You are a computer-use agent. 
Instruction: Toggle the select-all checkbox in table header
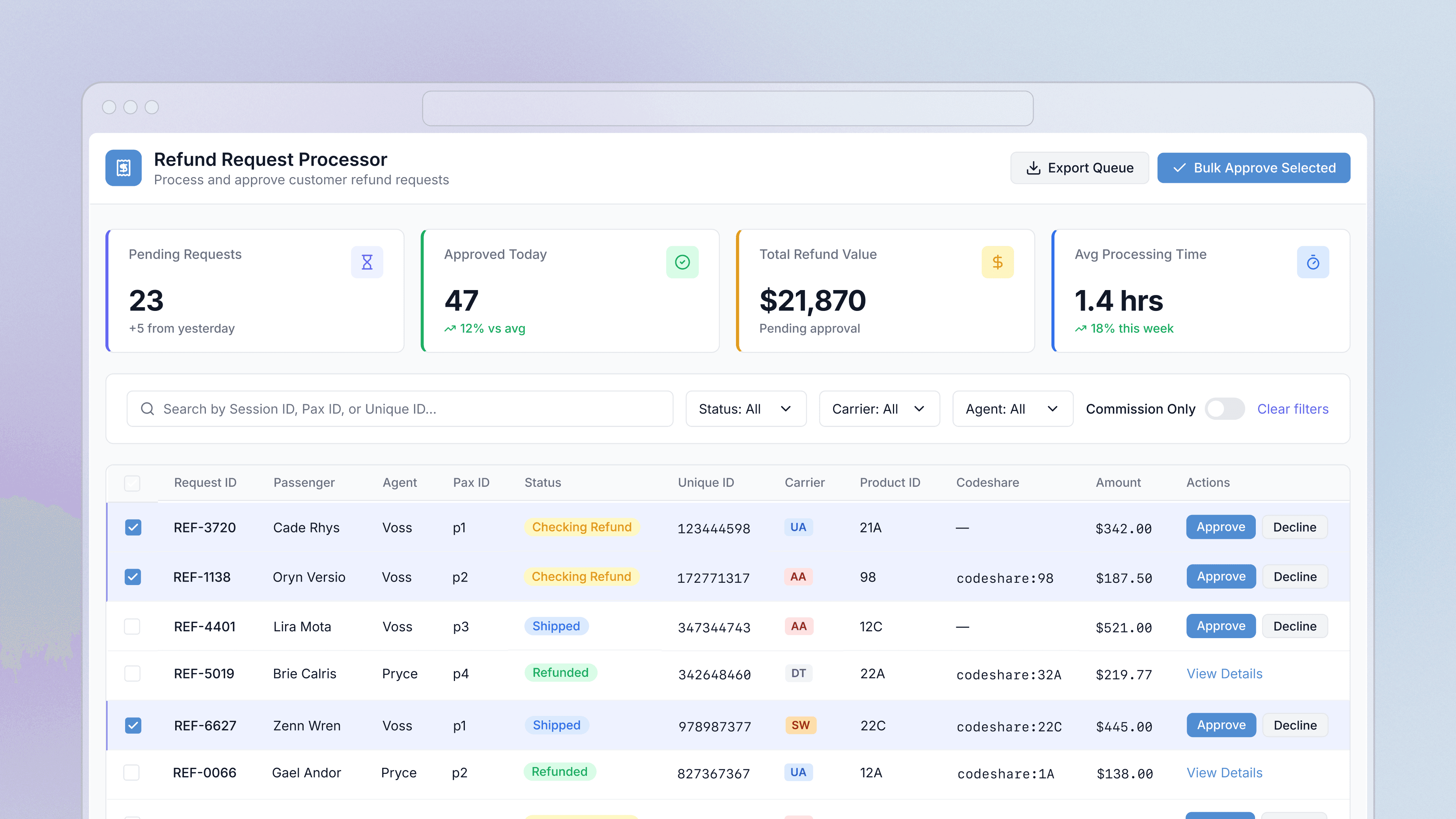tap(132, 483)
